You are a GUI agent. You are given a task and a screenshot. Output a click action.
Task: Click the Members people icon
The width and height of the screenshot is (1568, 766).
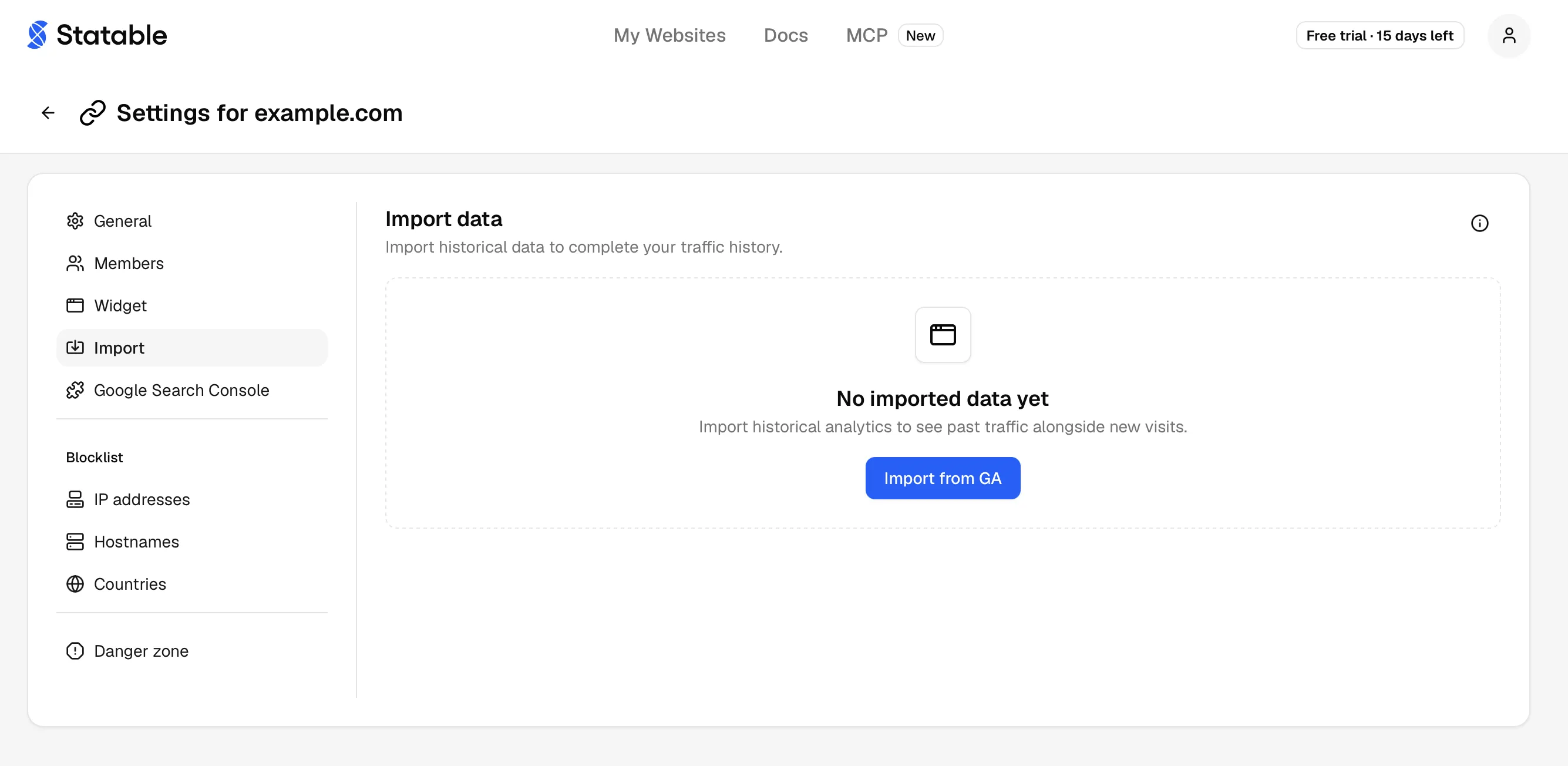point(75,263)
